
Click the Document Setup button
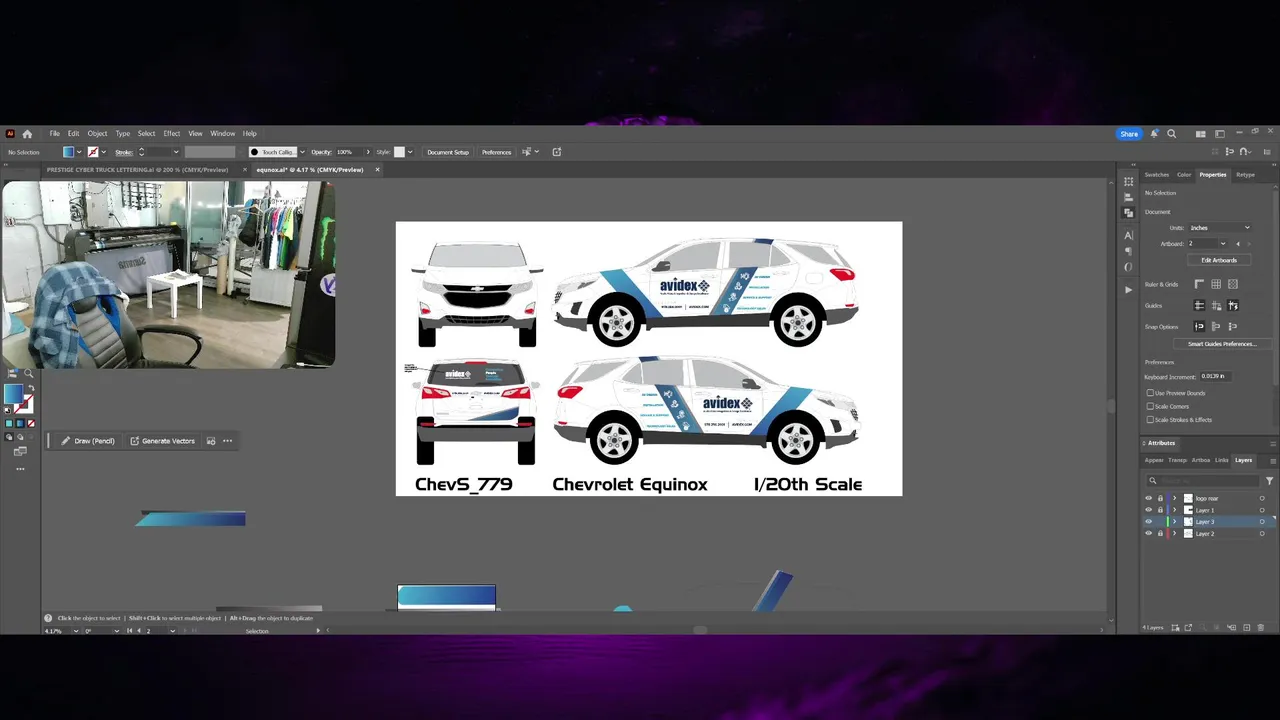[448, 152]
